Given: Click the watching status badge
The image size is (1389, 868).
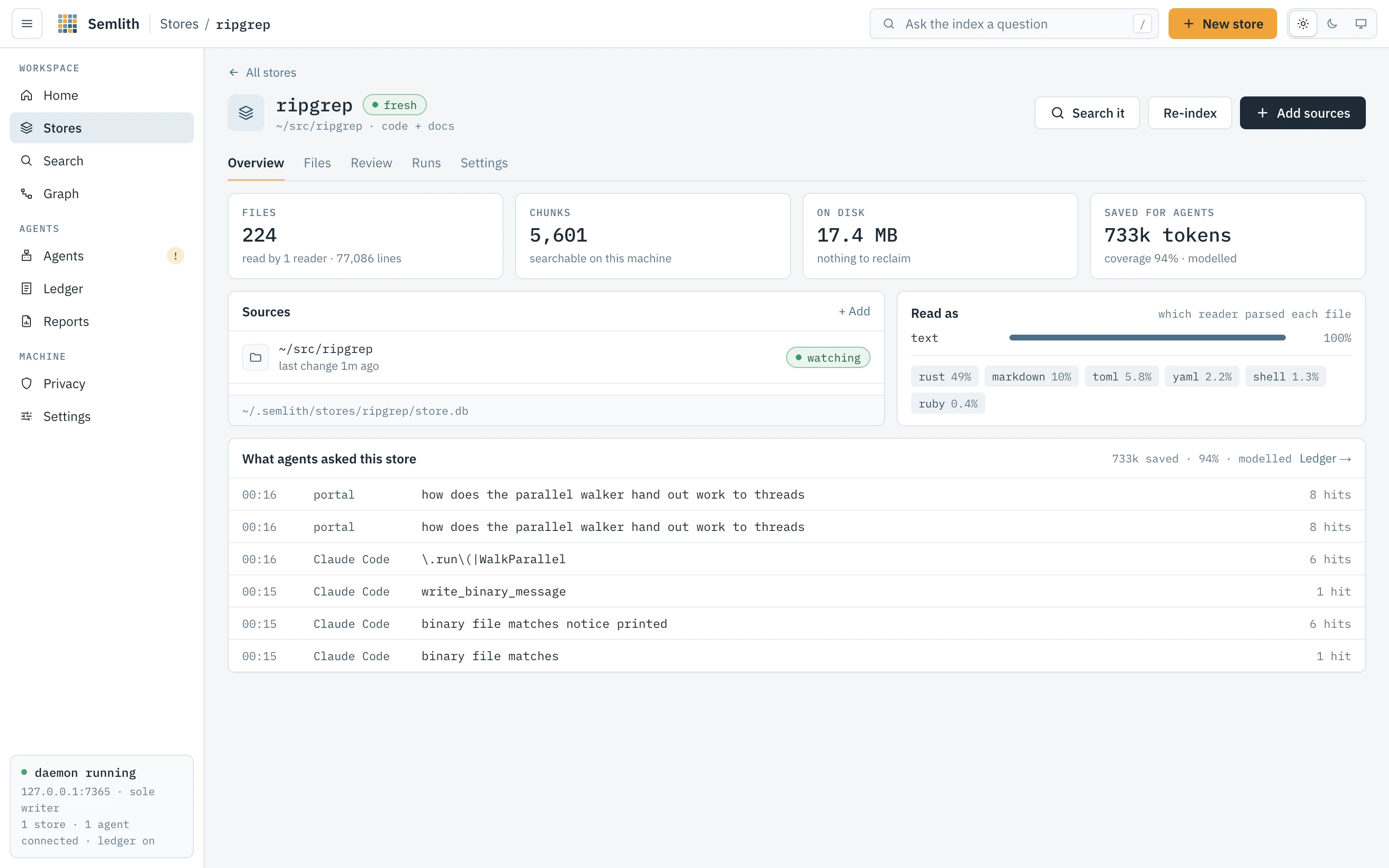Looking at the screenshot, I should [x=828, y=358].
